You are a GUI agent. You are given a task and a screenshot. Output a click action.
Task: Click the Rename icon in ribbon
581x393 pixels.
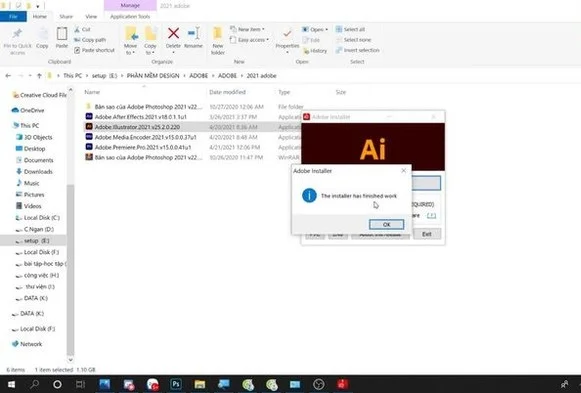193,34
